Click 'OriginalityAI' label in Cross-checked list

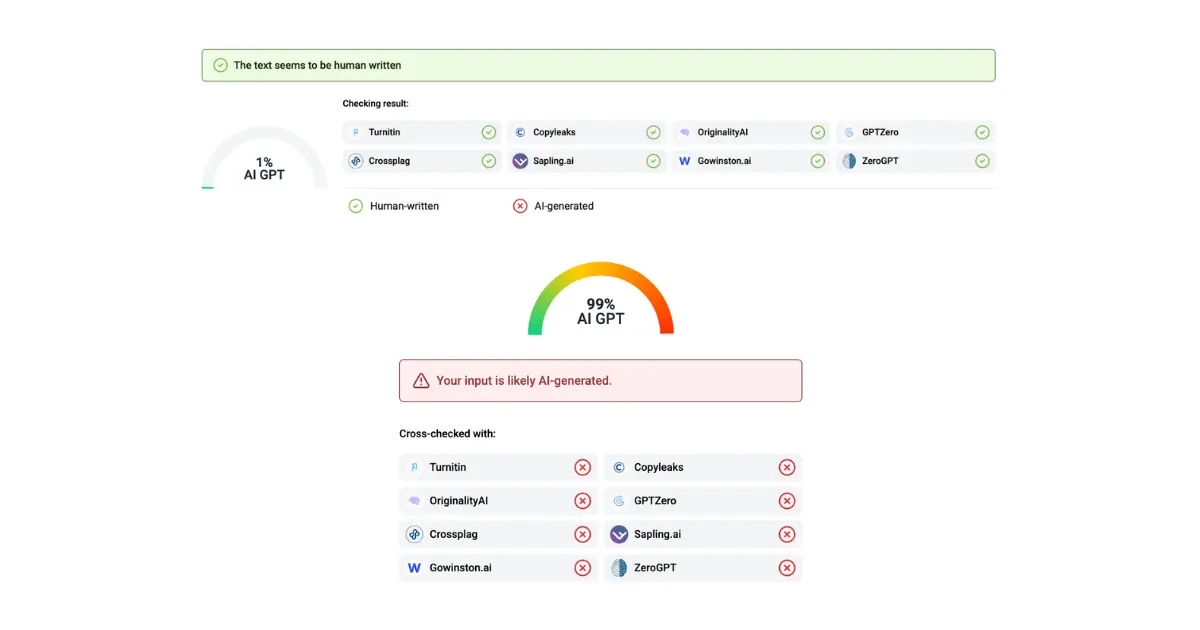pyautogui.click(x=459, y=501)
